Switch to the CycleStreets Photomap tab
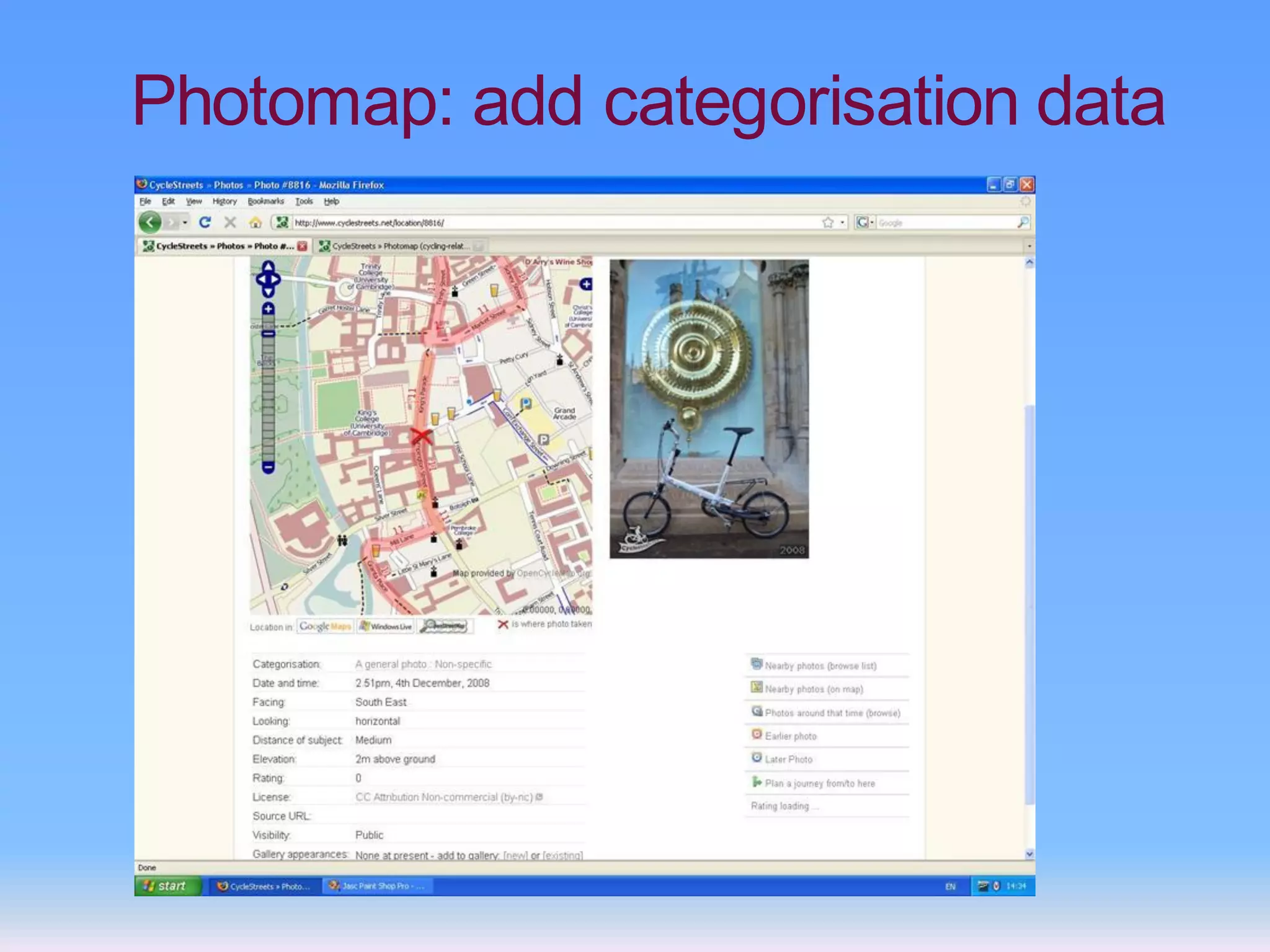Viewport: 1270px width, 952px height. pos(400,246)
